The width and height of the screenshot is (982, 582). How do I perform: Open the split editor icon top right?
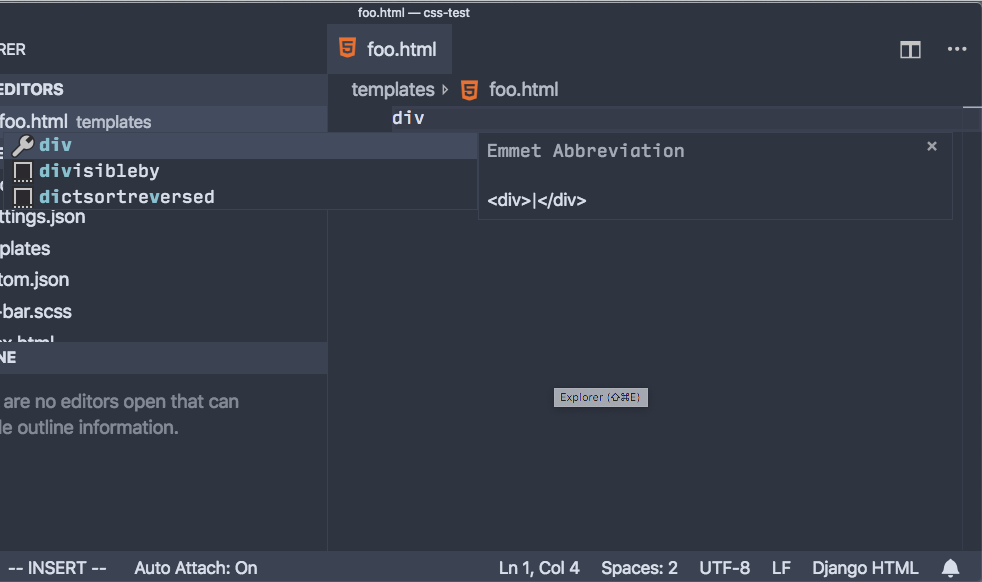click(x=910, y=49)
